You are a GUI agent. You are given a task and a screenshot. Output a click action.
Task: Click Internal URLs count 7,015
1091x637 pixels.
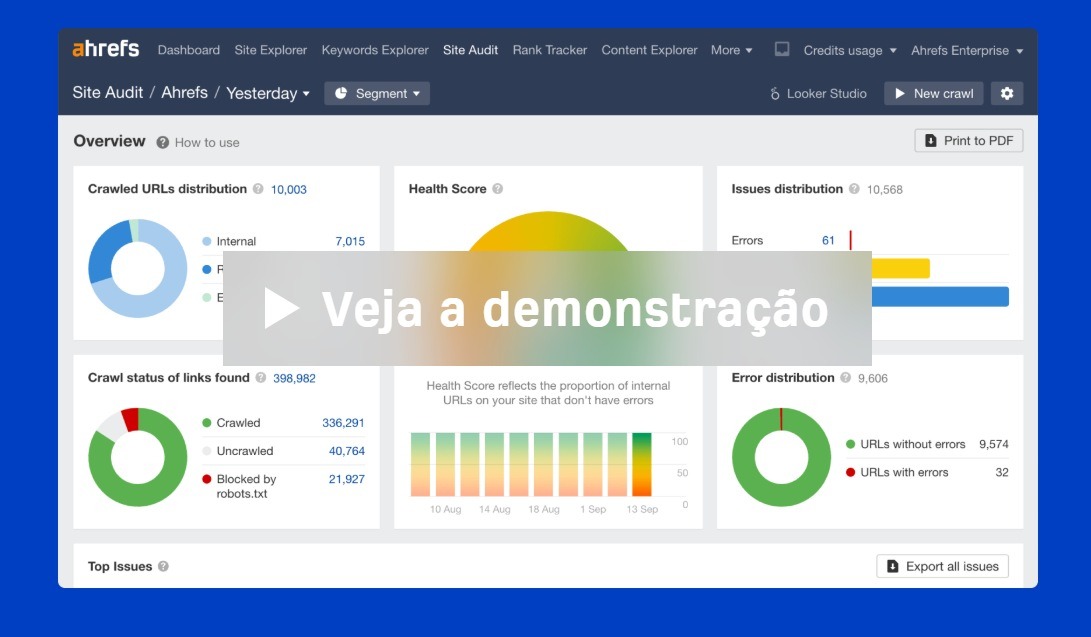350,241
